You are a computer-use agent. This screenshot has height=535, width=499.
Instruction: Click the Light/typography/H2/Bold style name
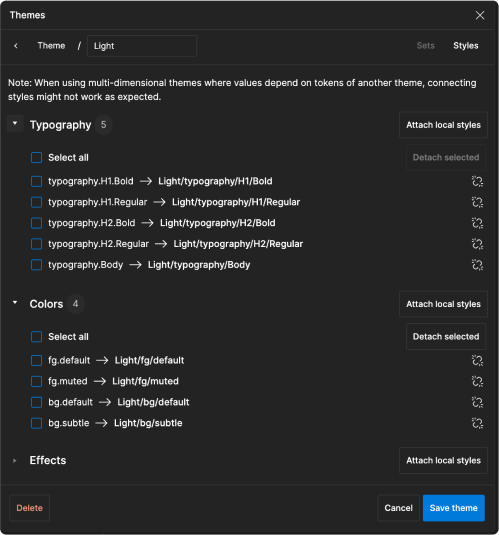(x=218, y=223)
